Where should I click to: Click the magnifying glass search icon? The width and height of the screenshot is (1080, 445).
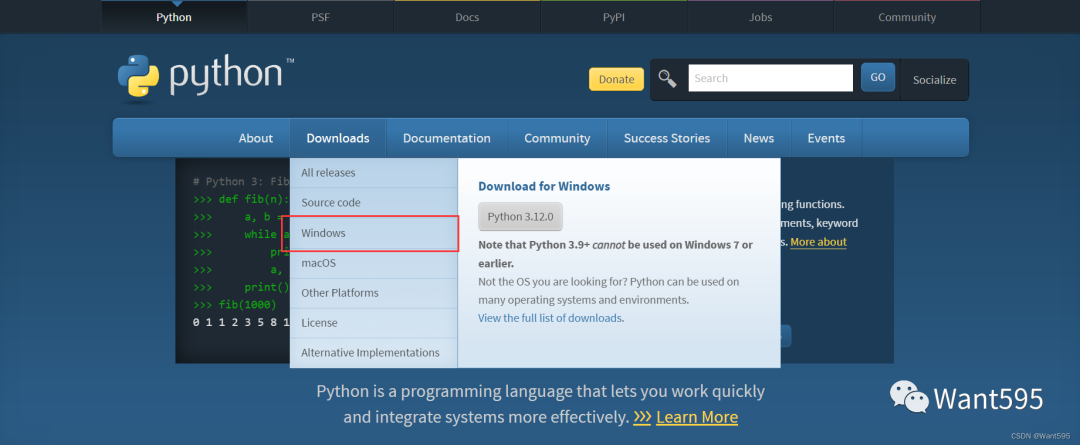(667, 79)
